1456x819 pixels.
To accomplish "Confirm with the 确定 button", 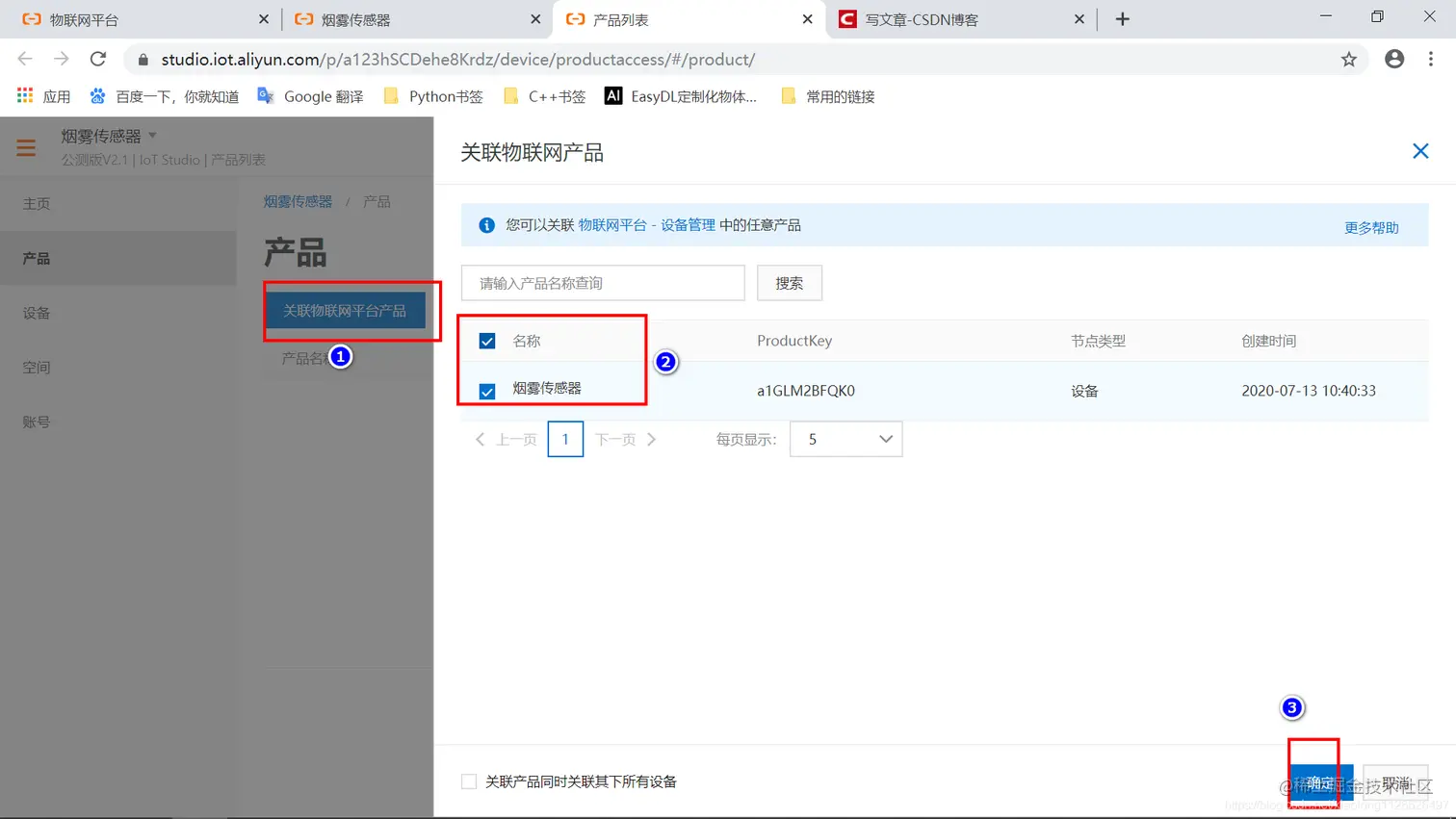I will click(x=1320, y=782).
